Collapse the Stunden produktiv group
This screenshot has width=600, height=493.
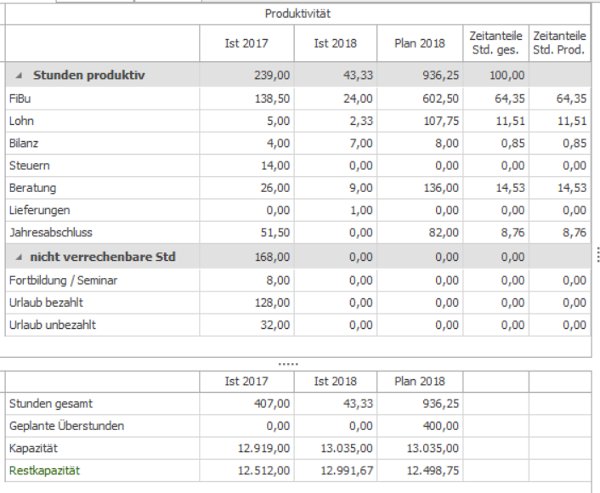(x=19, y=75)
